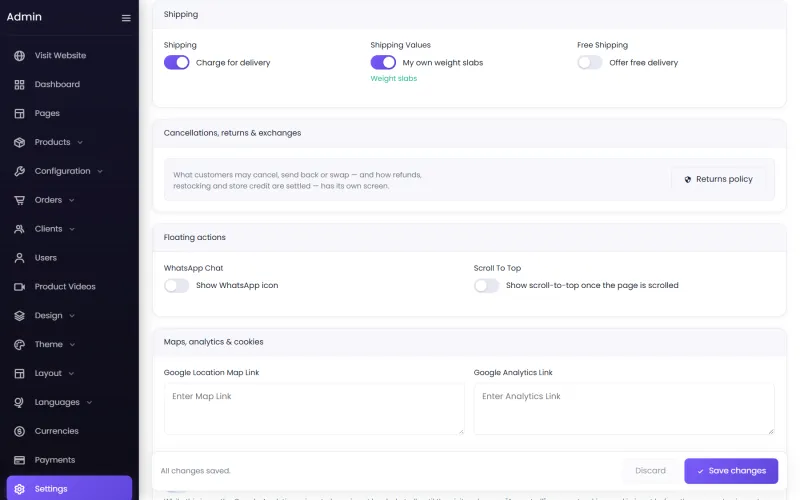Click the Configuration wrench icon
The height and width of the screenshot is (500, 800).
[19, 171]
